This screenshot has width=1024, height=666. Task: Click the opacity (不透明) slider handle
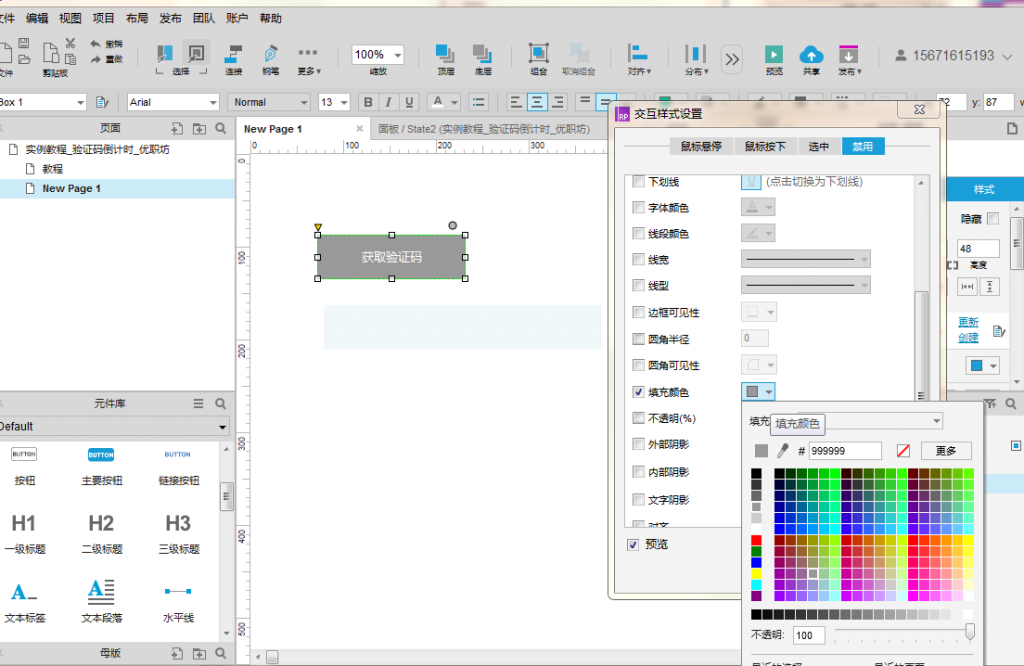(x=969, y=631)
